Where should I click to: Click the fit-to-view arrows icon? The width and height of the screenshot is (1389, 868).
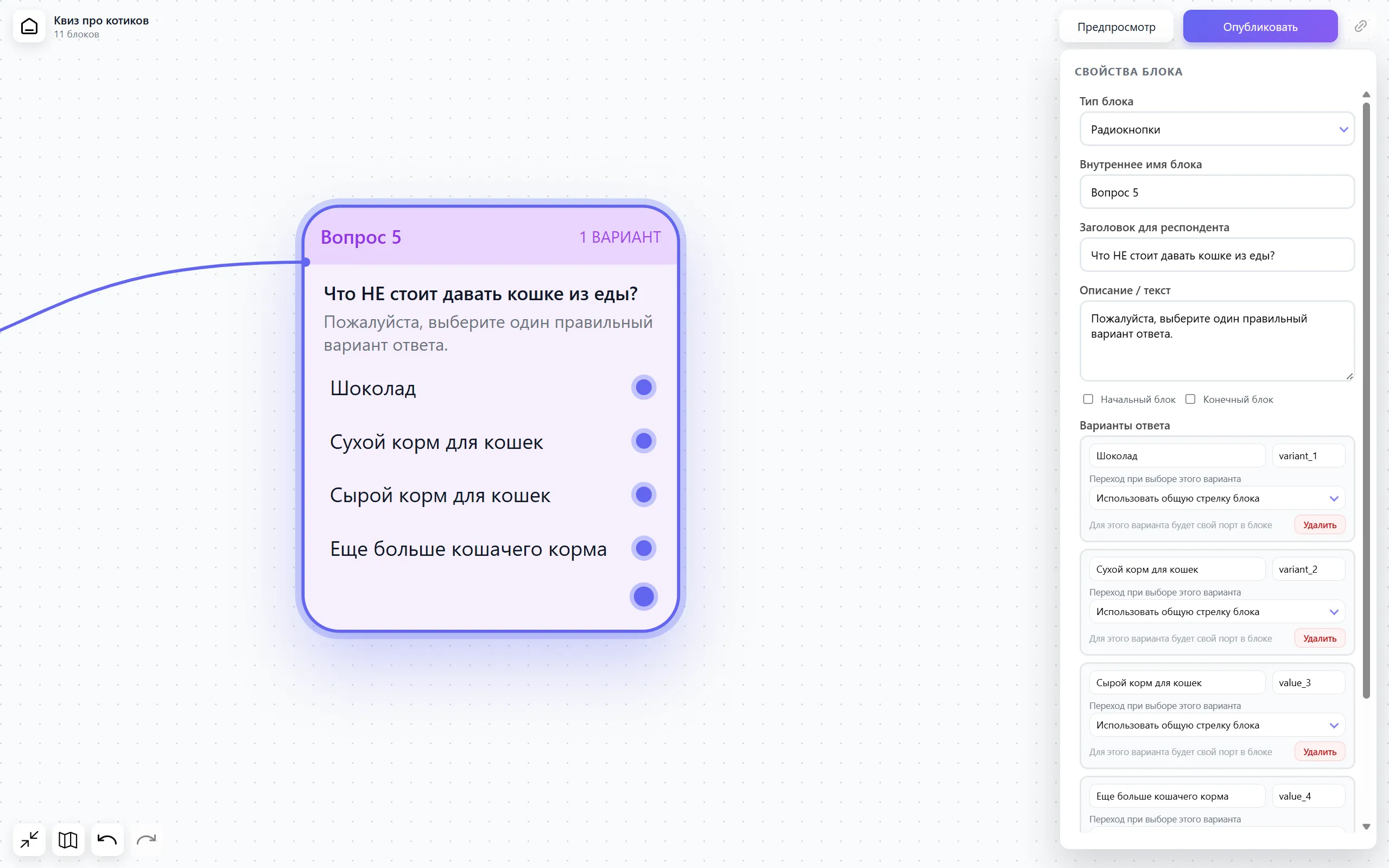coord(29,840)
